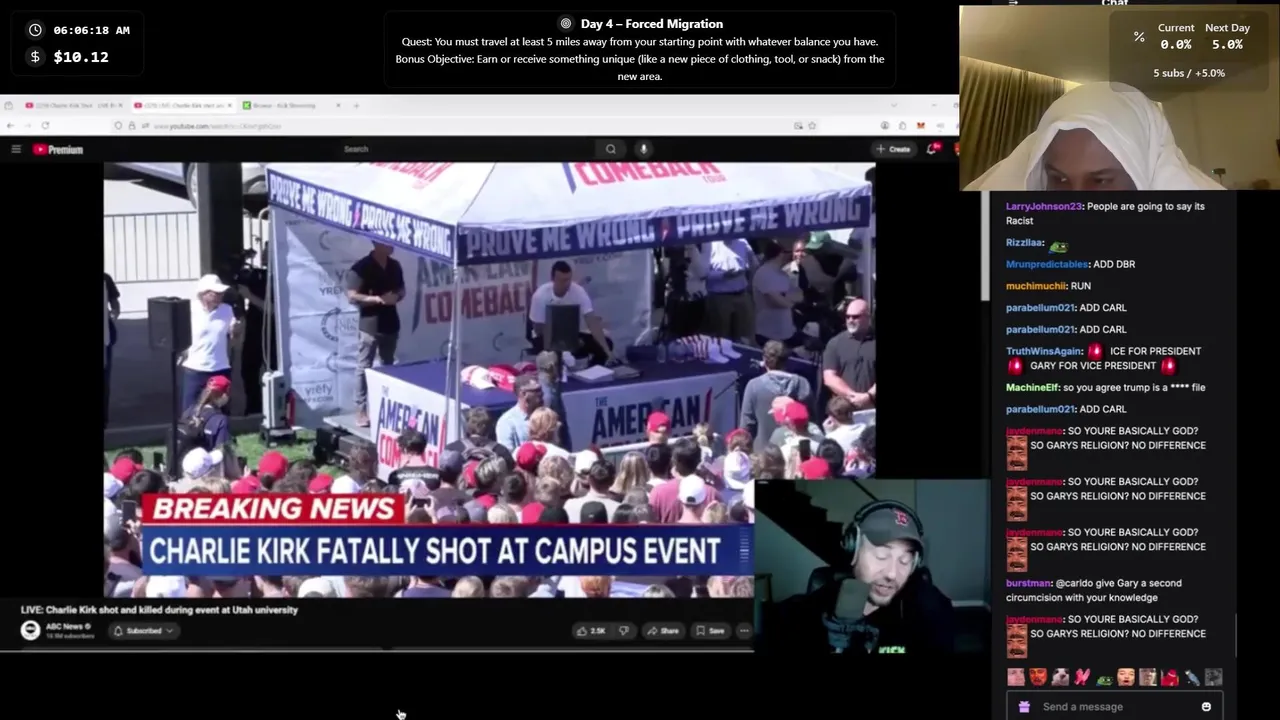The image size is (1280, 720).
Task: Open a new browser tab with plus
Action: 356,105
